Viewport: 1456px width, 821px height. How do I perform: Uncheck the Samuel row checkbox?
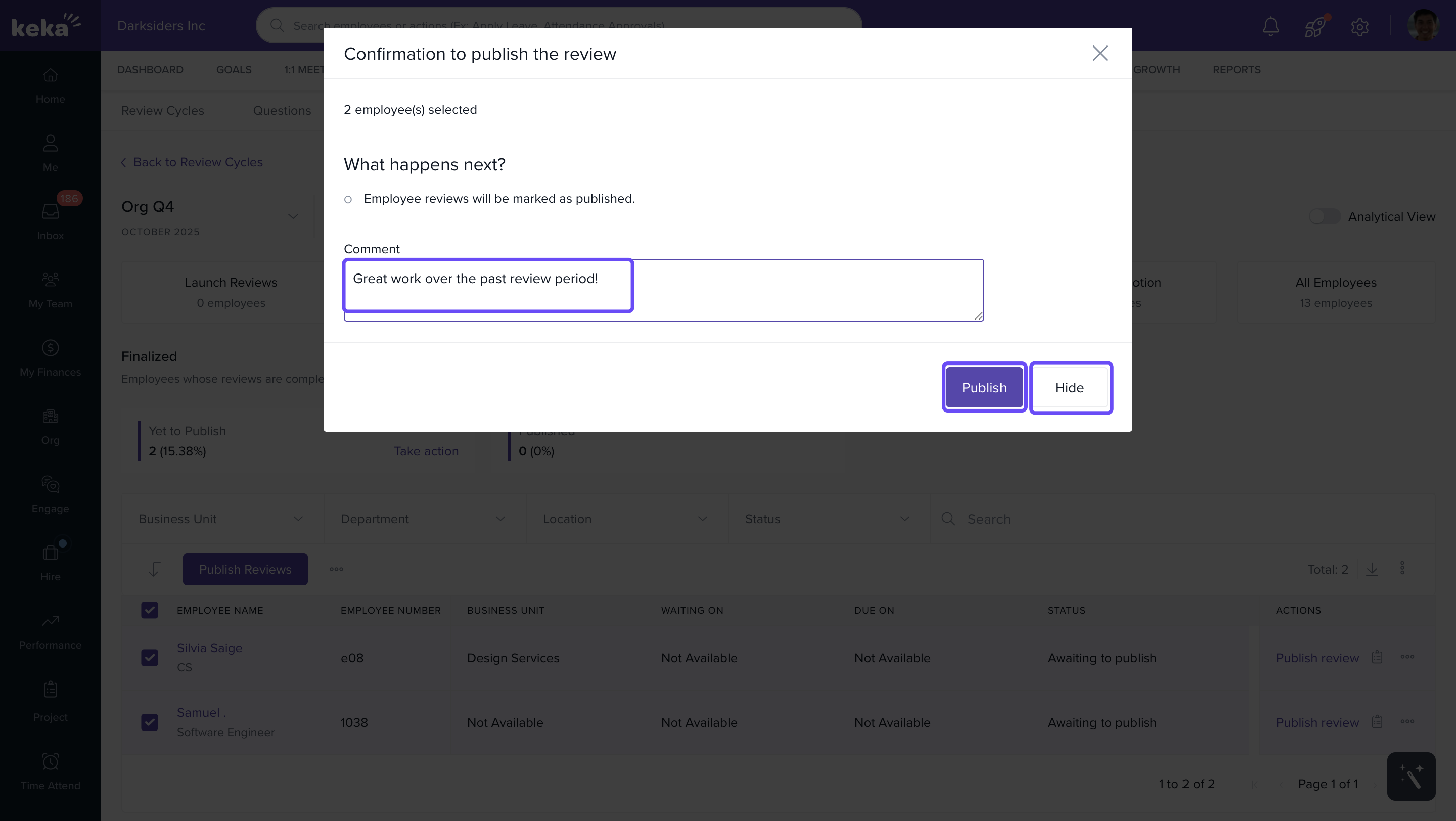(149, 722)
